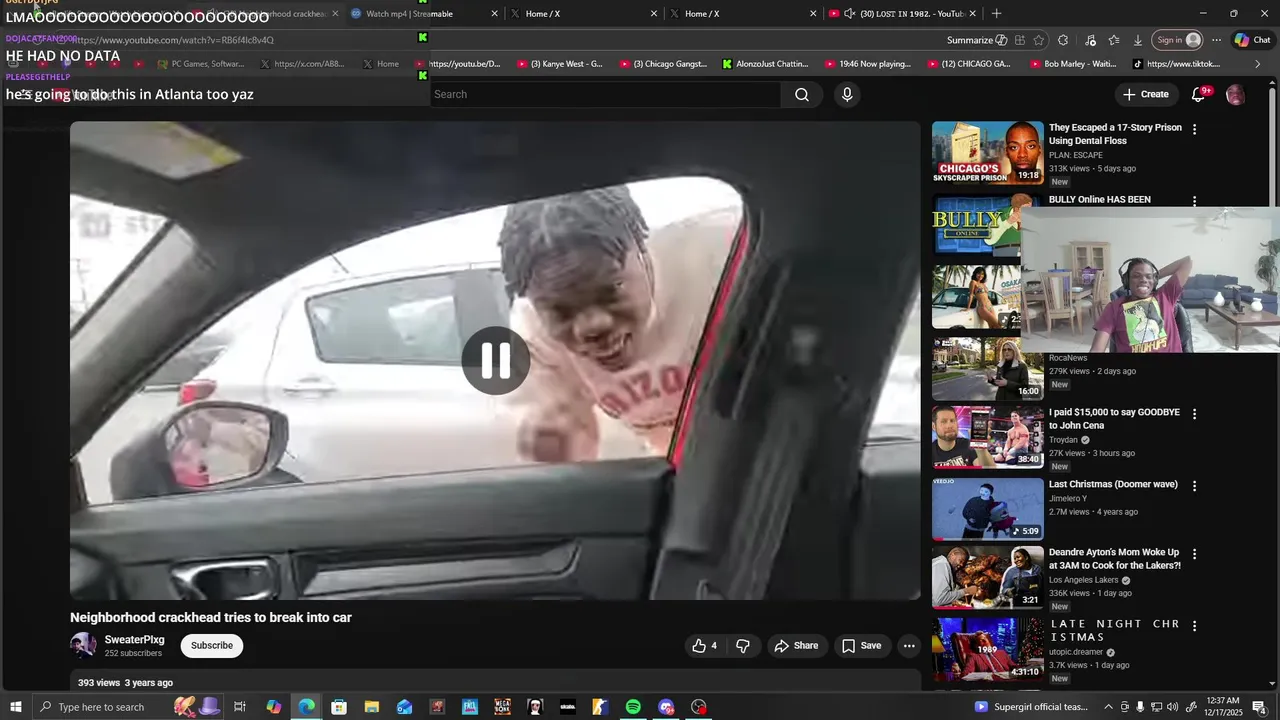Screen dimensions: 1280x720
Task: Pause the video with the center overlay button
Action: click(x=495, y=360)
